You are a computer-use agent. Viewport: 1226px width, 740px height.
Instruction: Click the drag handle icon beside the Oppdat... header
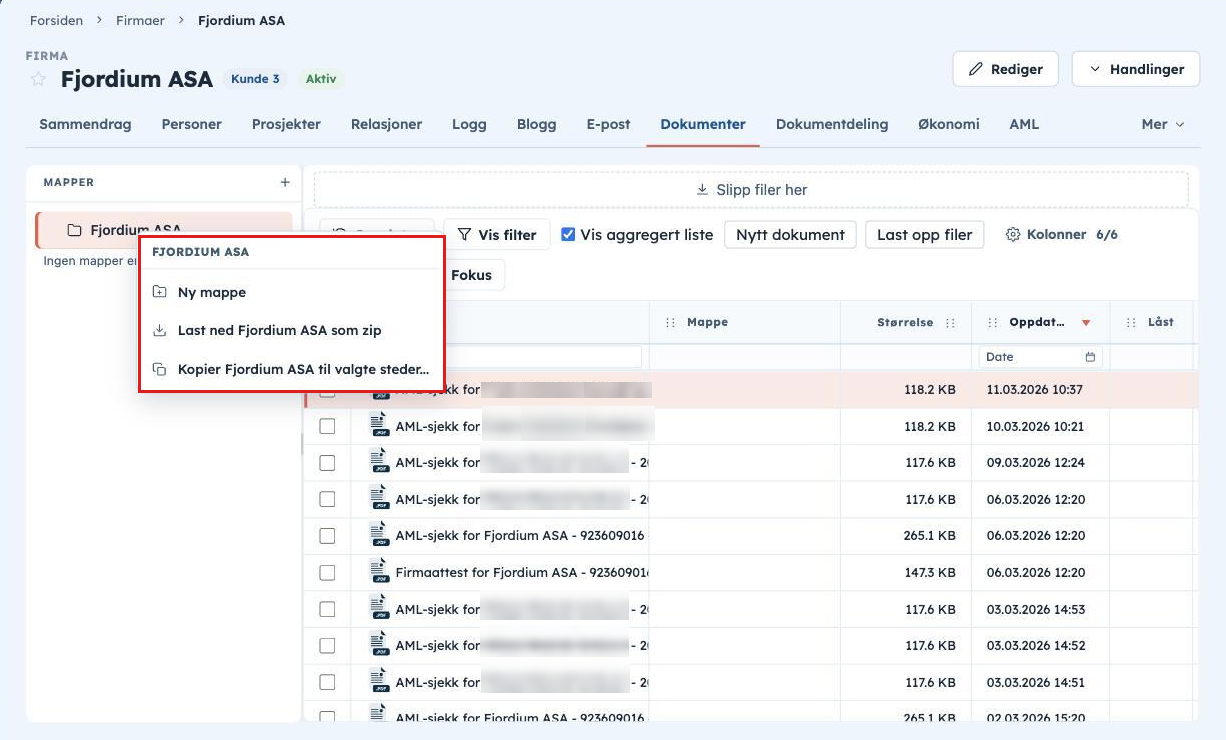[993, 322]
